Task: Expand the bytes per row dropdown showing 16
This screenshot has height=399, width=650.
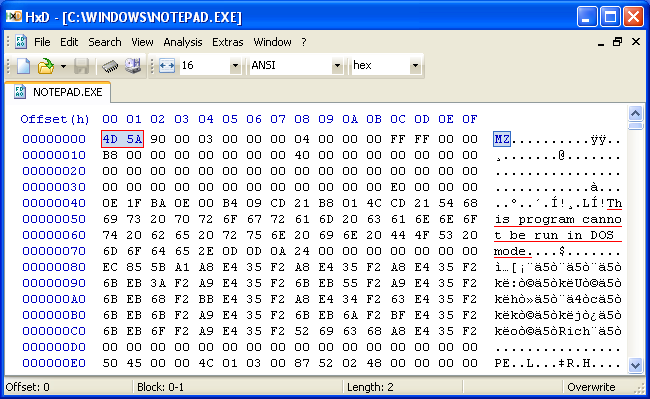Action: point(235,65)
